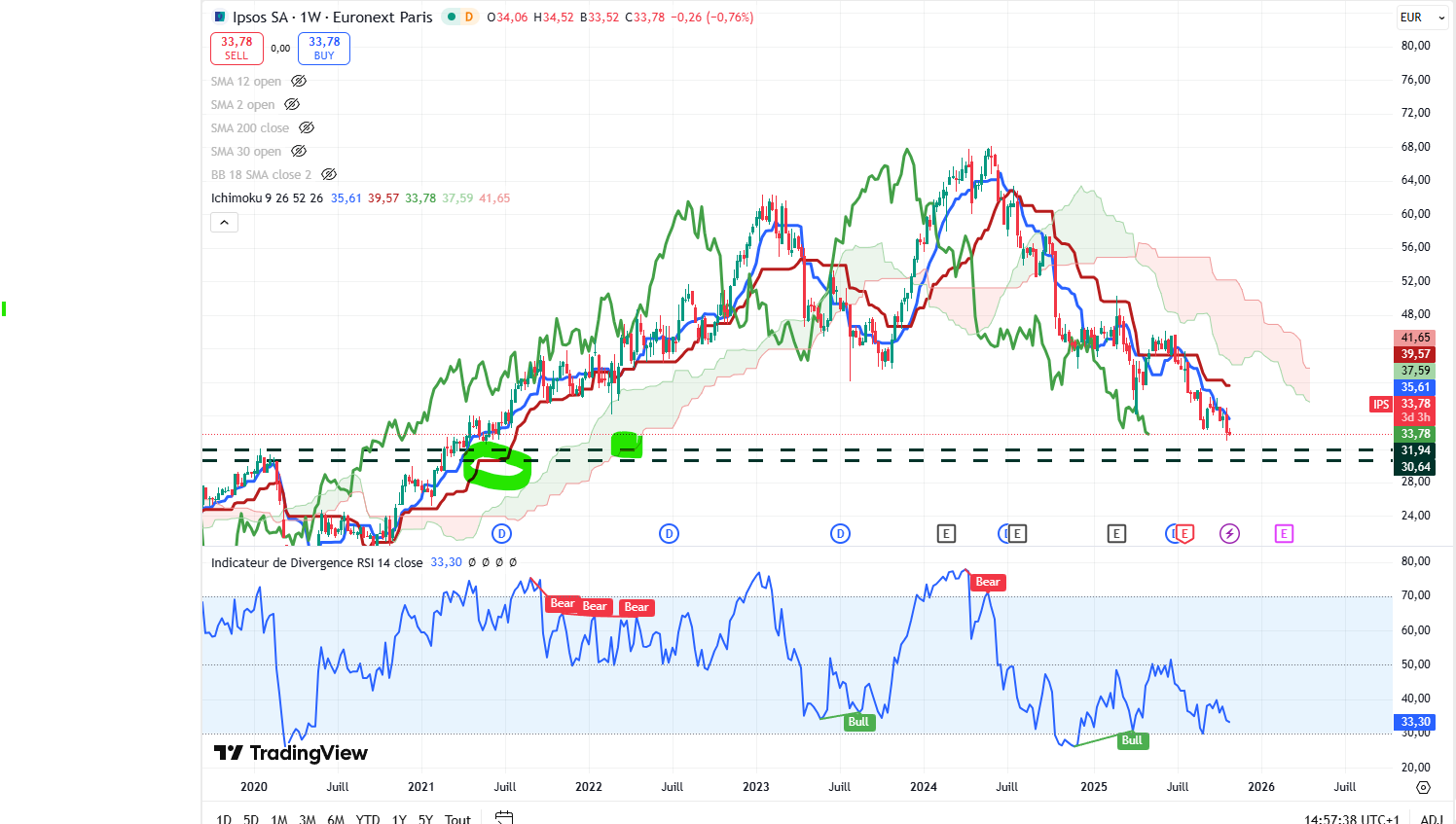The height and width of the screenshot is (824, 1456).
Task: Click the dividend D marker near 2023
Action: coord(840,533)
